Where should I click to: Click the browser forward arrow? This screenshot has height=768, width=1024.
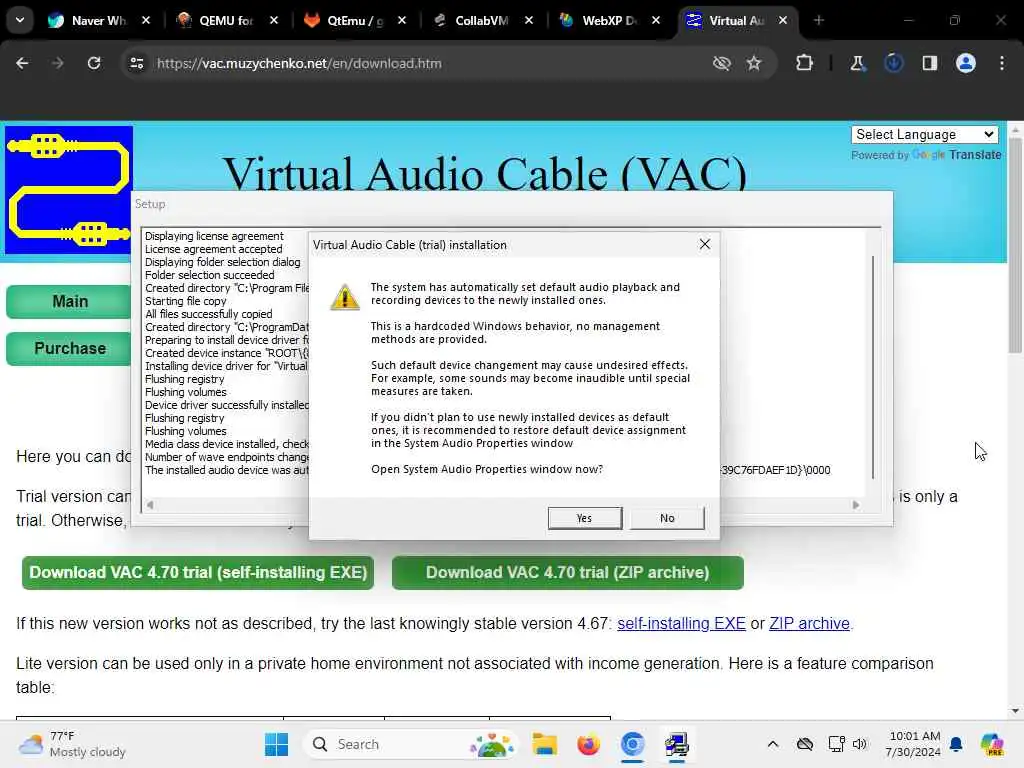point(57,63)
